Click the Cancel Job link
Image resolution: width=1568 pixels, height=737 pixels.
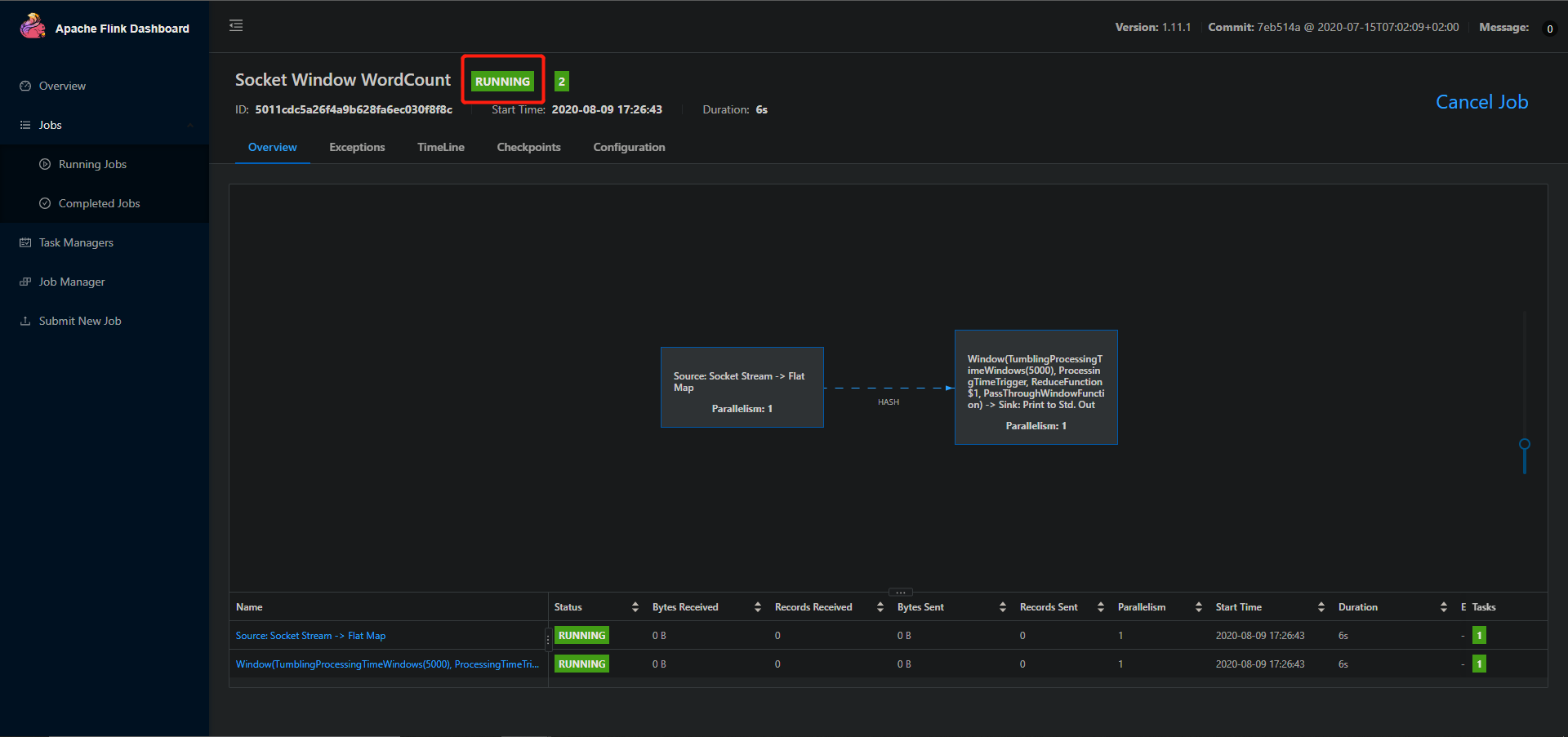coord(1481,102)
